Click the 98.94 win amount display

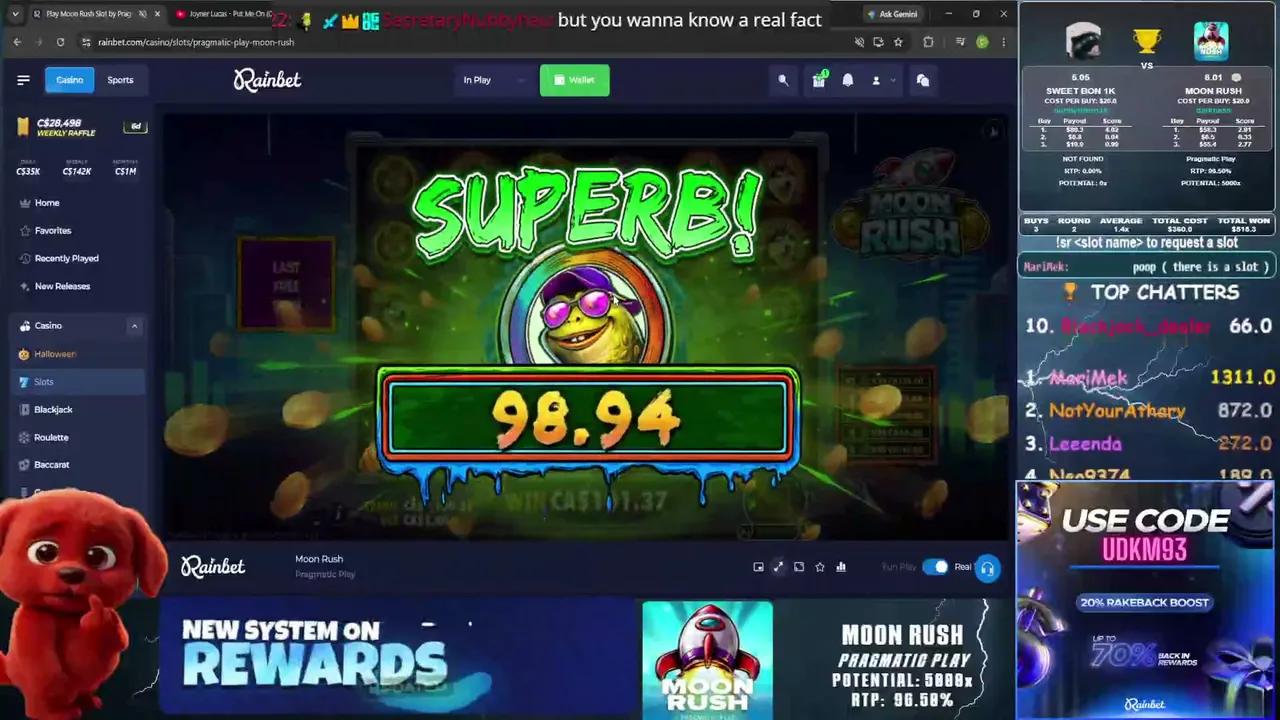tap(587, 418)
